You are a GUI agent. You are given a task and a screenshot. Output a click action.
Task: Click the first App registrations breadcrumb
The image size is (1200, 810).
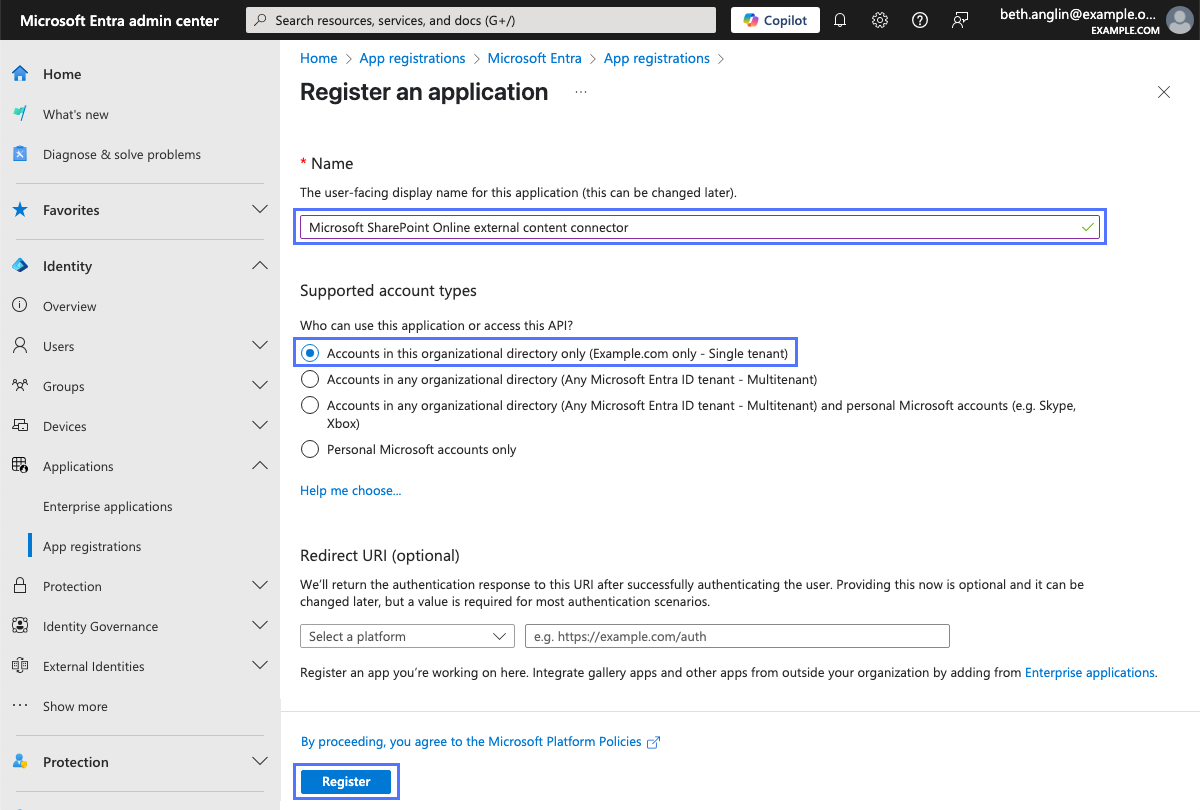[413, 58]
